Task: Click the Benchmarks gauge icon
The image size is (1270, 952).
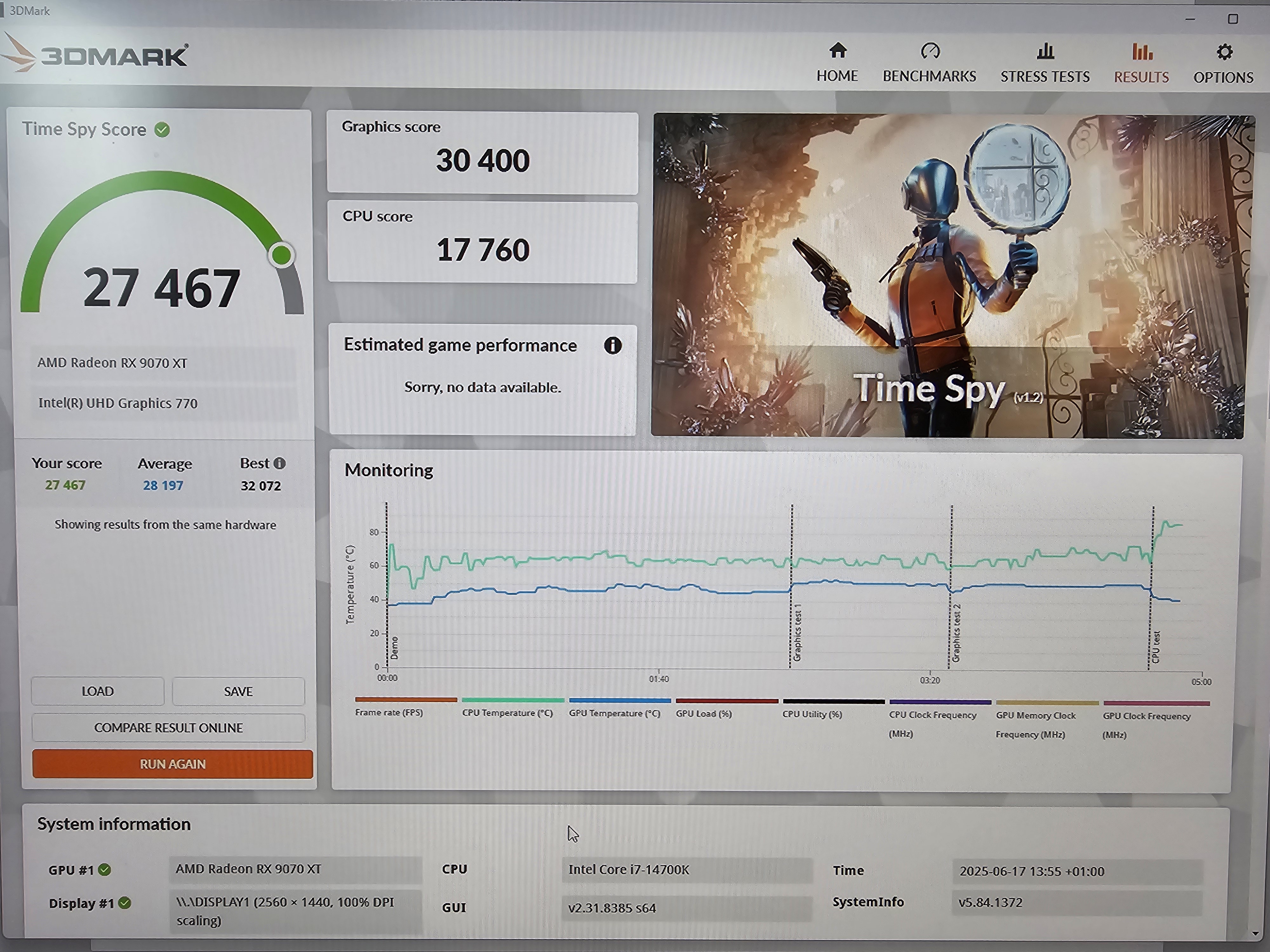Action: pyautogui.click(x=930, y=52)
